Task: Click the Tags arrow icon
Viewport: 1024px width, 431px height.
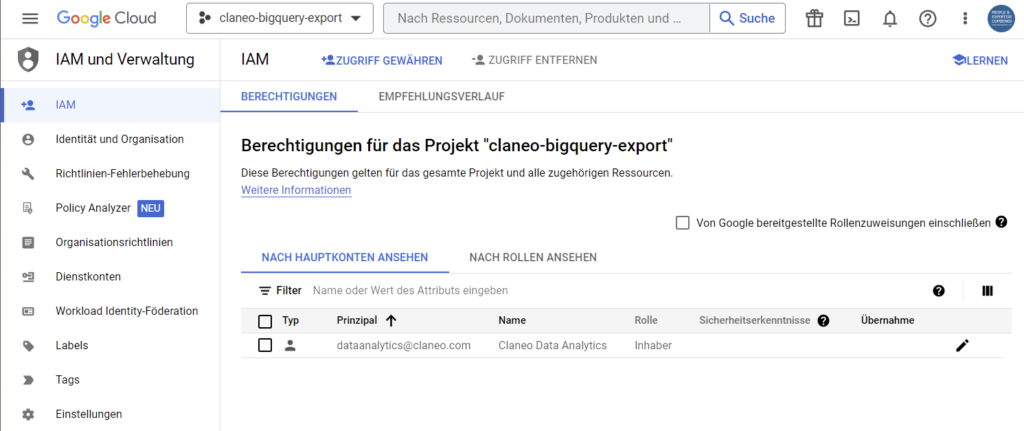Action: (28, 379)
